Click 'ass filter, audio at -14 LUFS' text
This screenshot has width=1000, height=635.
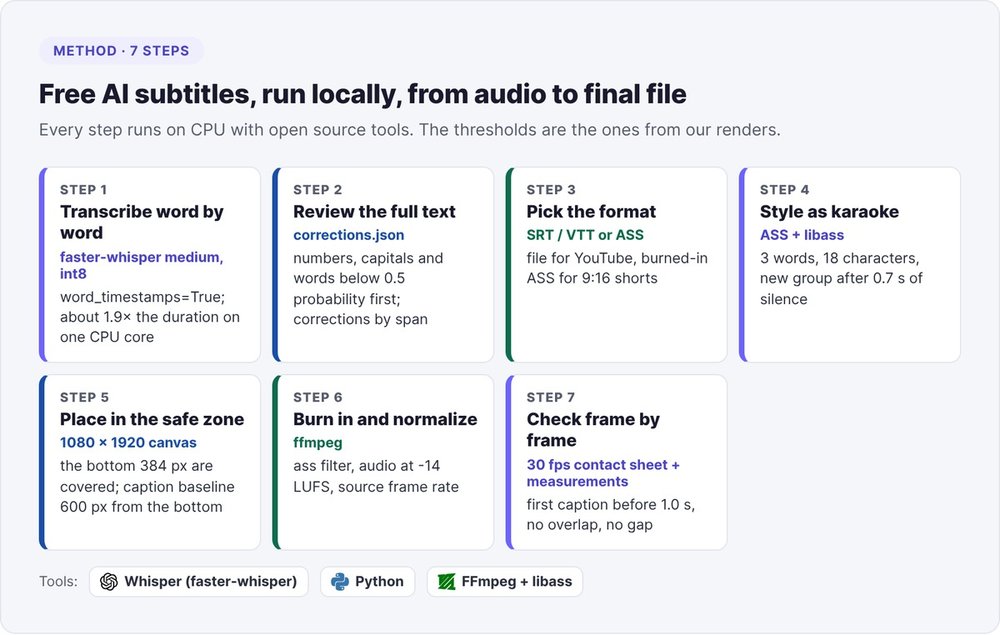376,476
